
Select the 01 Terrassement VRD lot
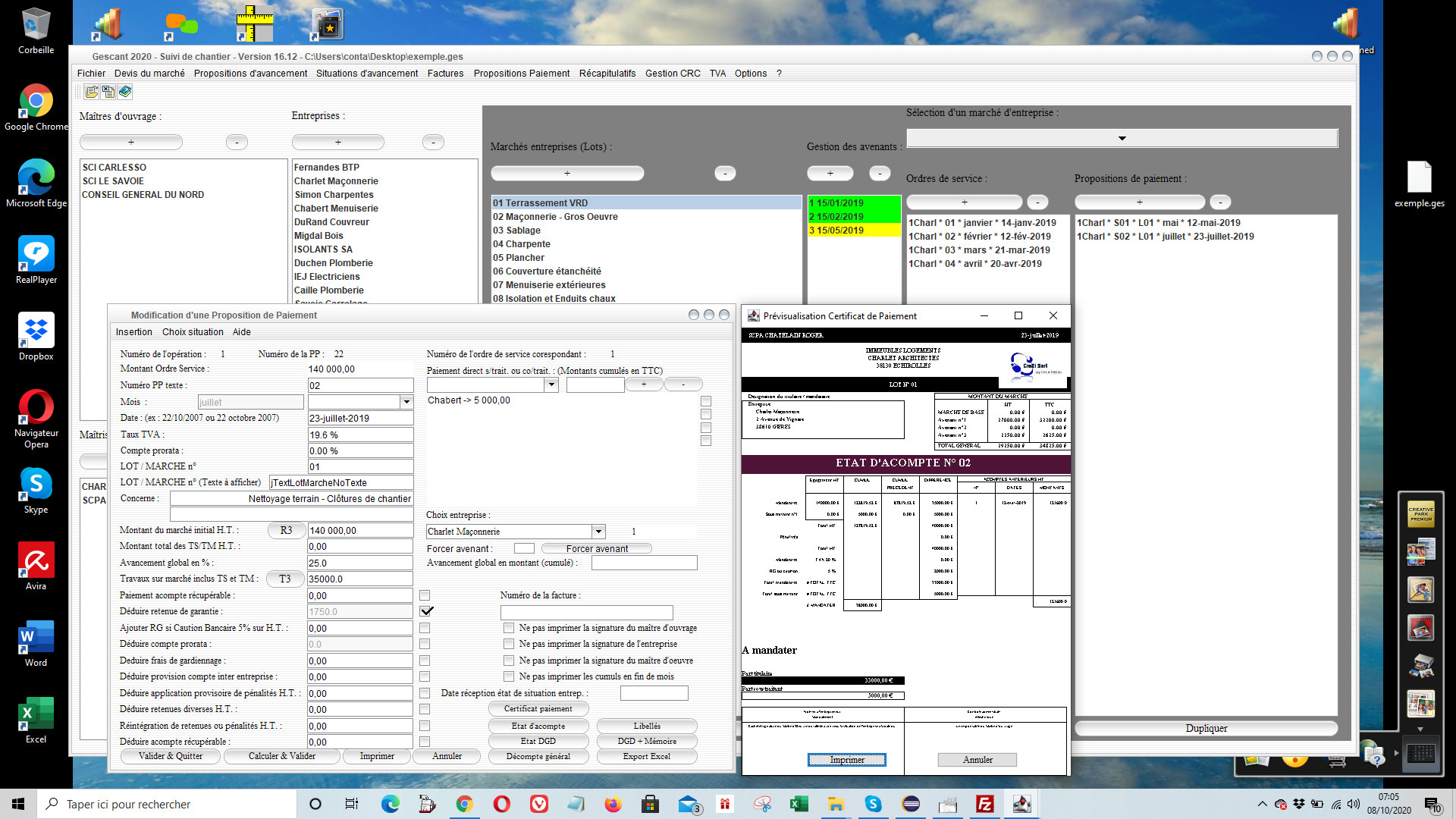pyautogui.click(x=646, y=203)
